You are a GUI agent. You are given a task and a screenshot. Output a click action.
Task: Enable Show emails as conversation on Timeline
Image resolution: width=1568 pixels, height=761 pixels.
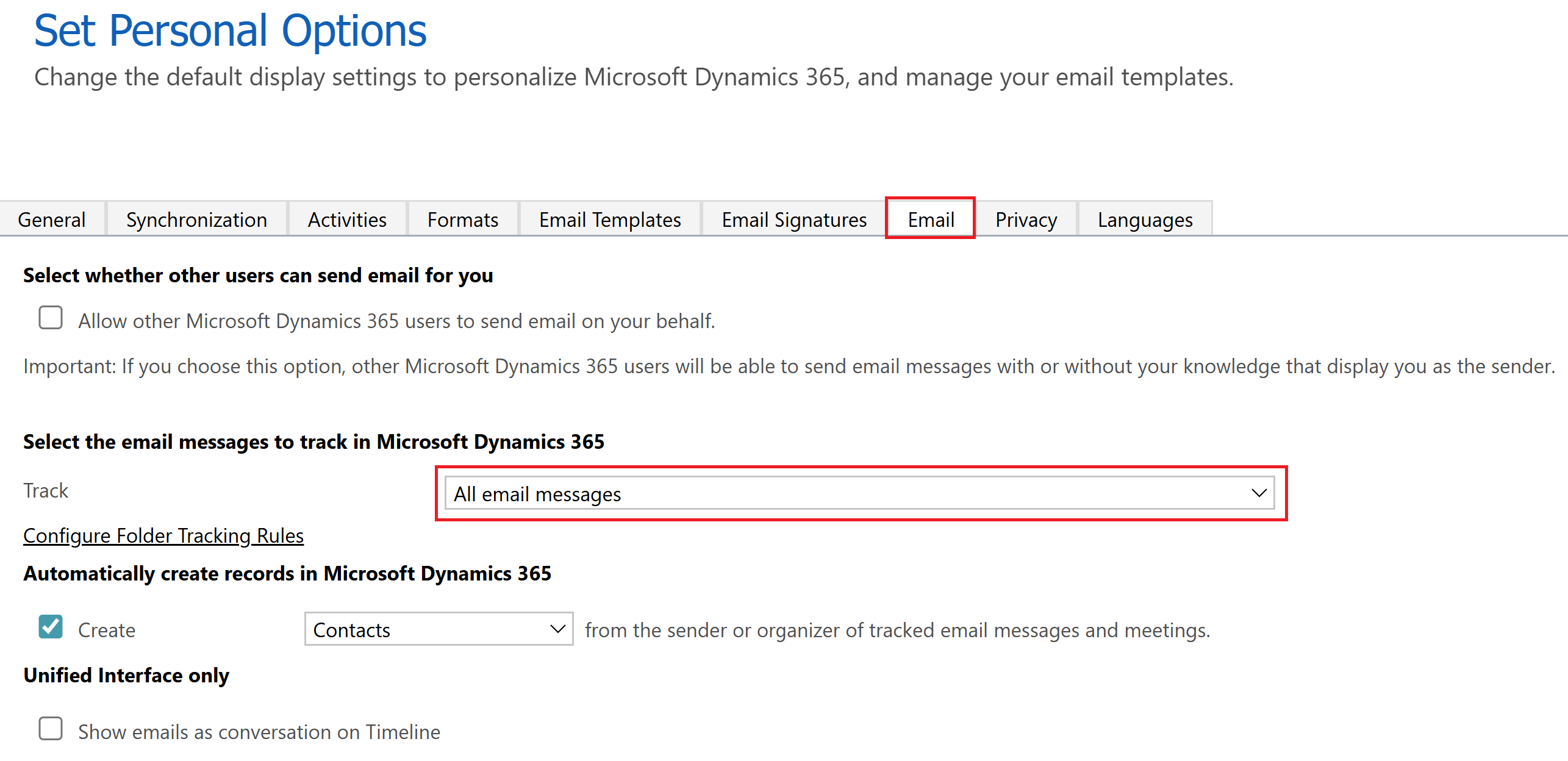click(51, 728)
